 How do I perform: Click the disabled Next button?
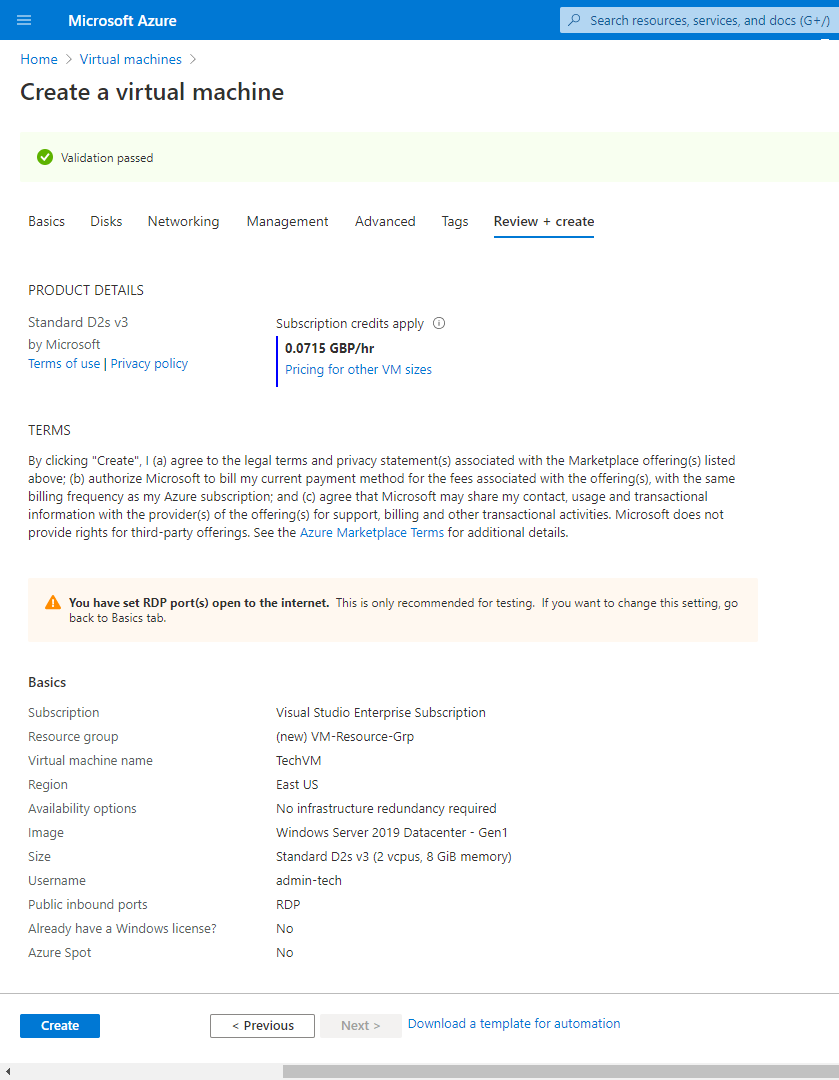click(x=360, y=1026)
